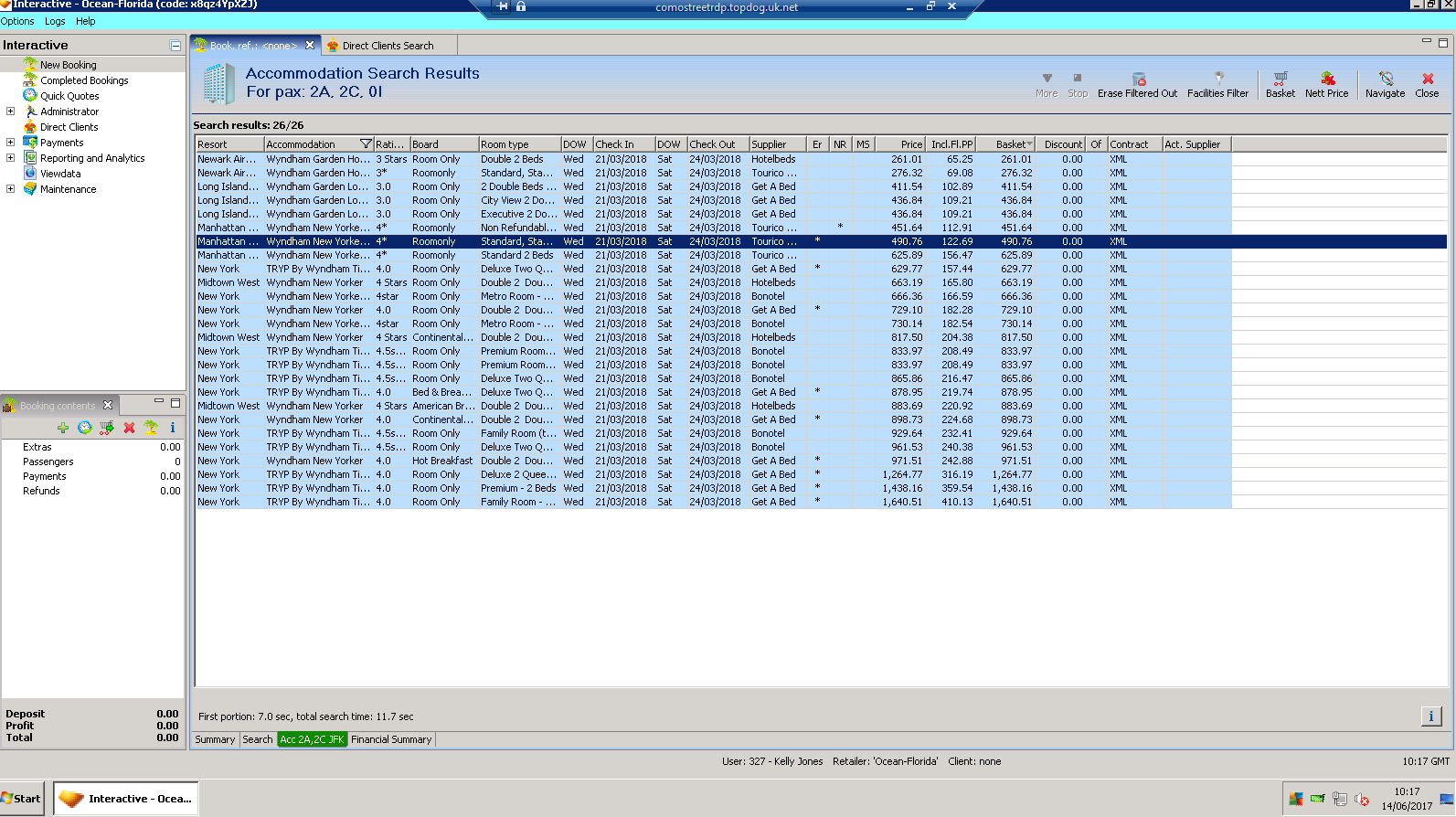
Task: Open Completed Bookings
Action: (x=84, y=80)
